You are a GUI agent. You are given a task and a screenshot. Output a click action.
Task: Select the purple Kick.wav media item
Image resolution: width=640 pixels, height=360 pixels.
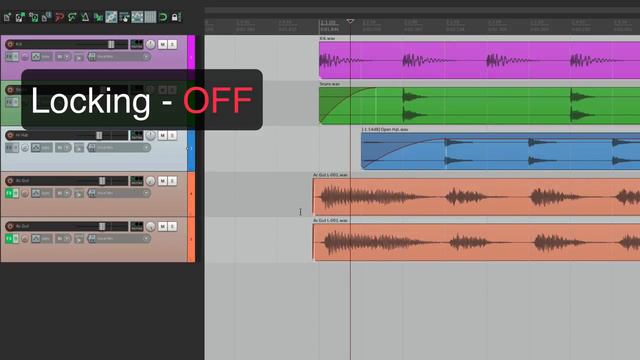[x=479, y=60]
